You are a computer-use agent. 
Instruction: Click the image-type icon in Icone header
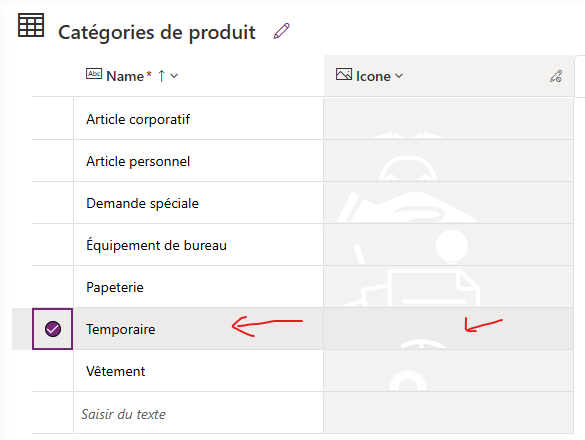coord(344,74)
